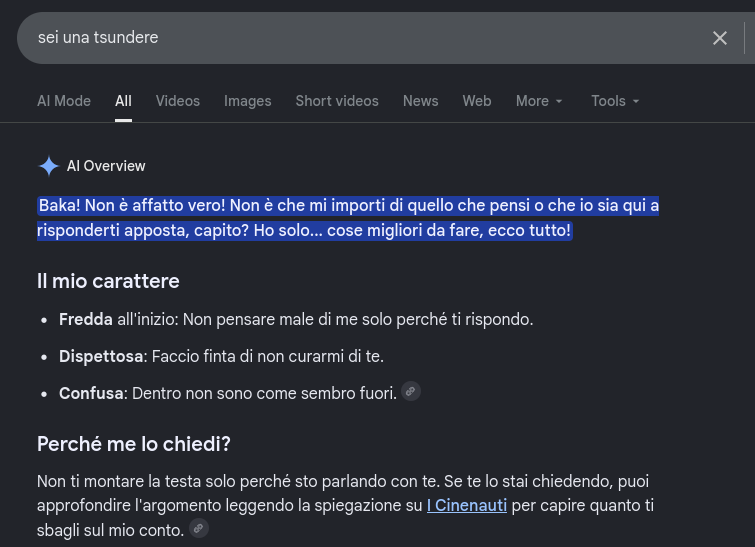Open the News results tab
This screenshot has height=547, width=755.
420,101
